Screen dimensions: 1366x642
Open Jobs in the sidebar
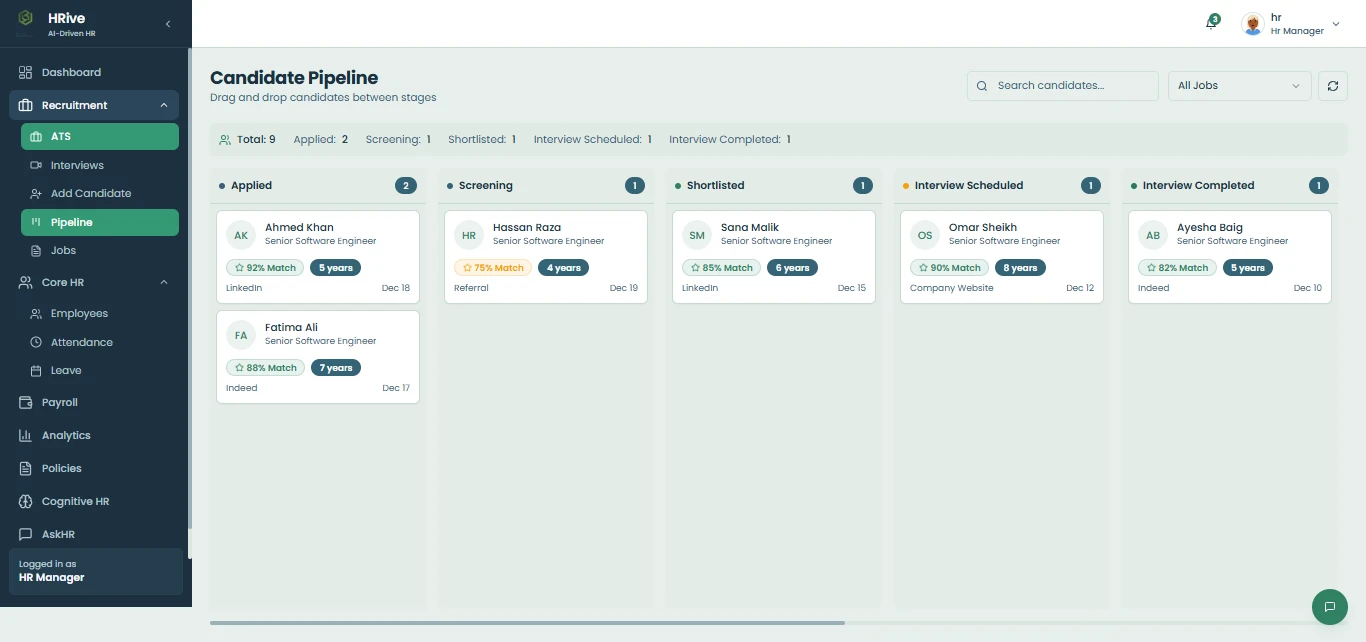click(x=100, y=250)
